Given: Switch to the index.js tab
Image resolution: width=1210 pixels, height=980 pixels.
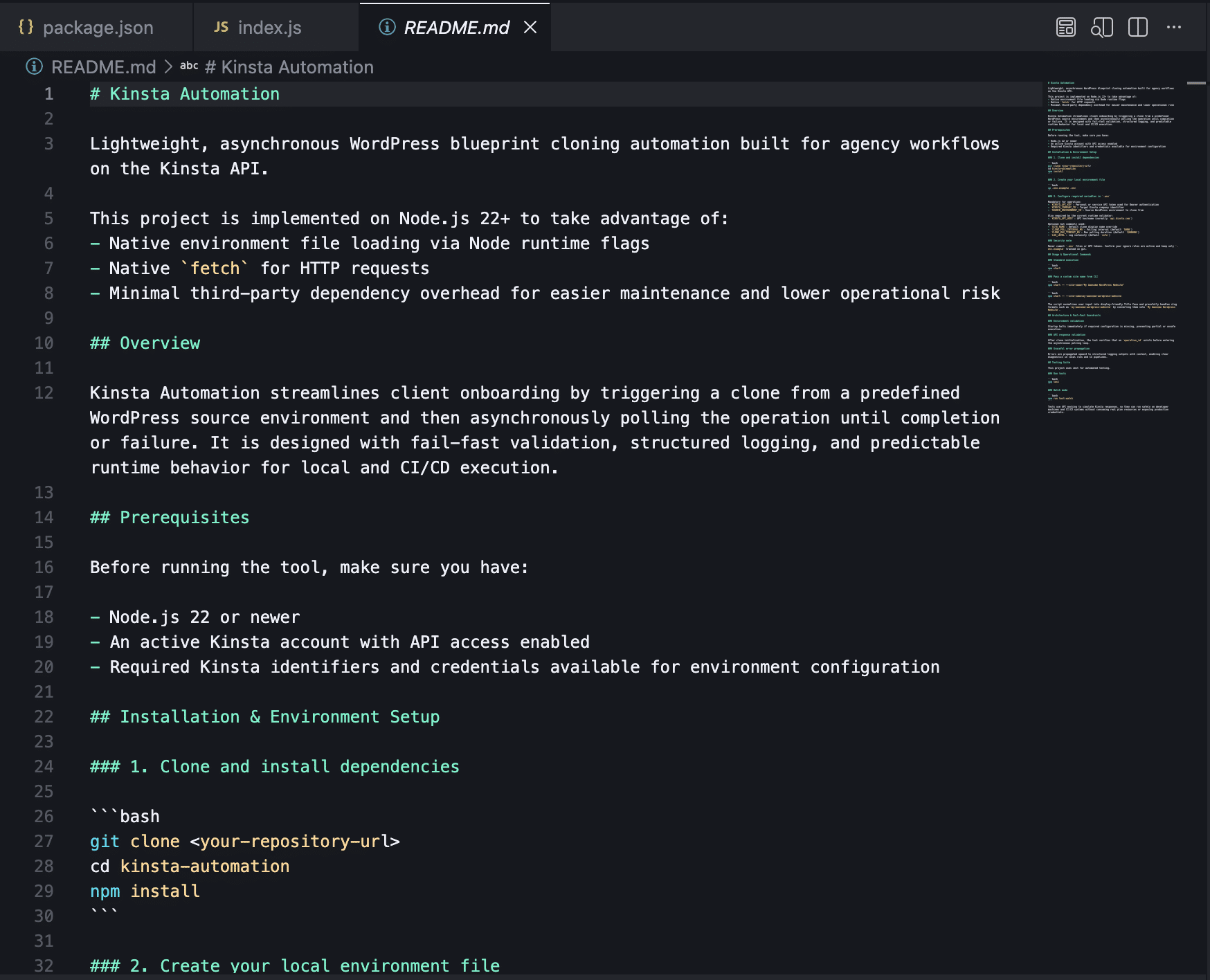Looking at the screenshot, I should (276, 28).
